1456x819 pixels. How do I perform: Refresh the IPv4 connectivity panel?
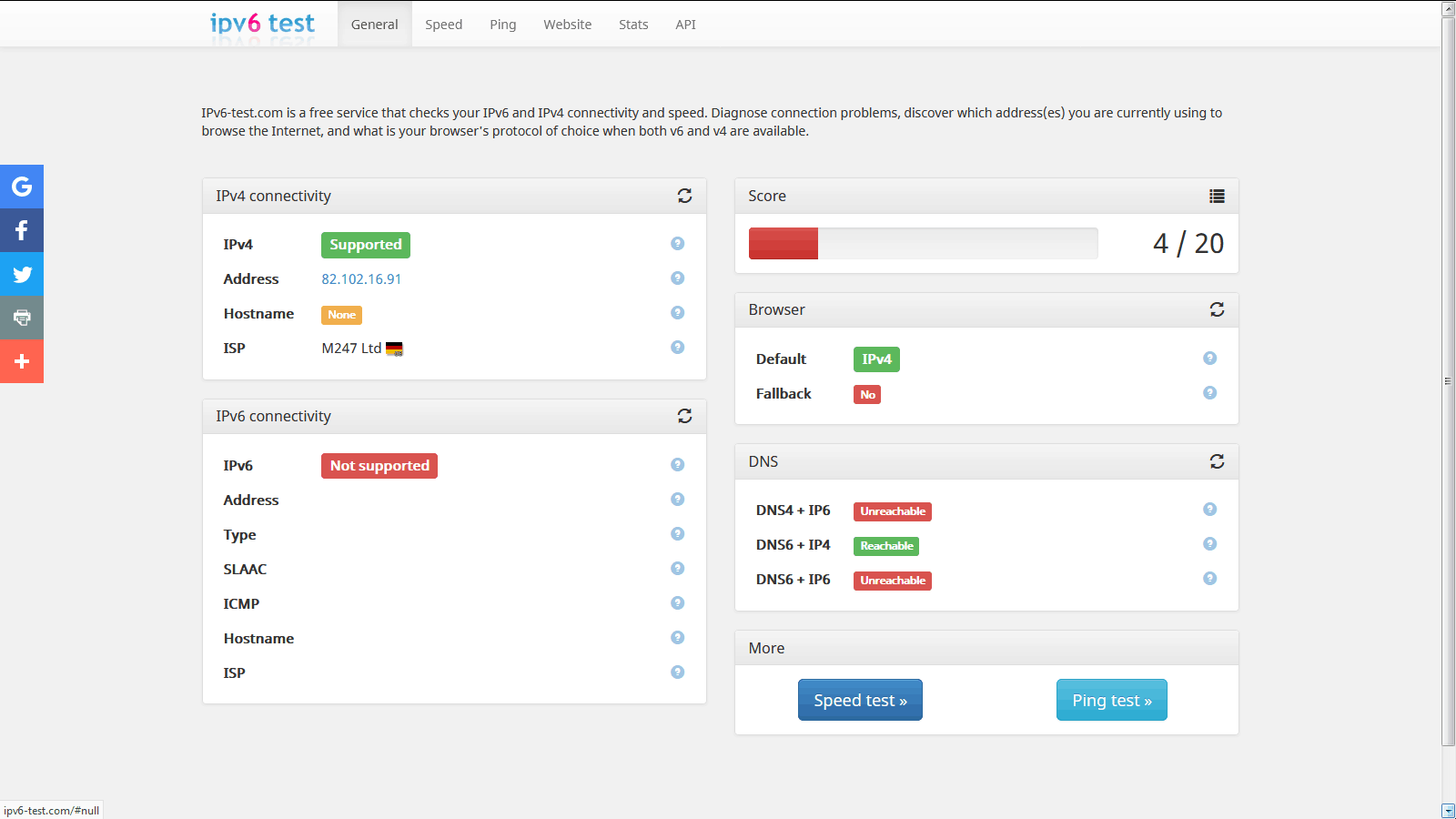pos(684,196)
